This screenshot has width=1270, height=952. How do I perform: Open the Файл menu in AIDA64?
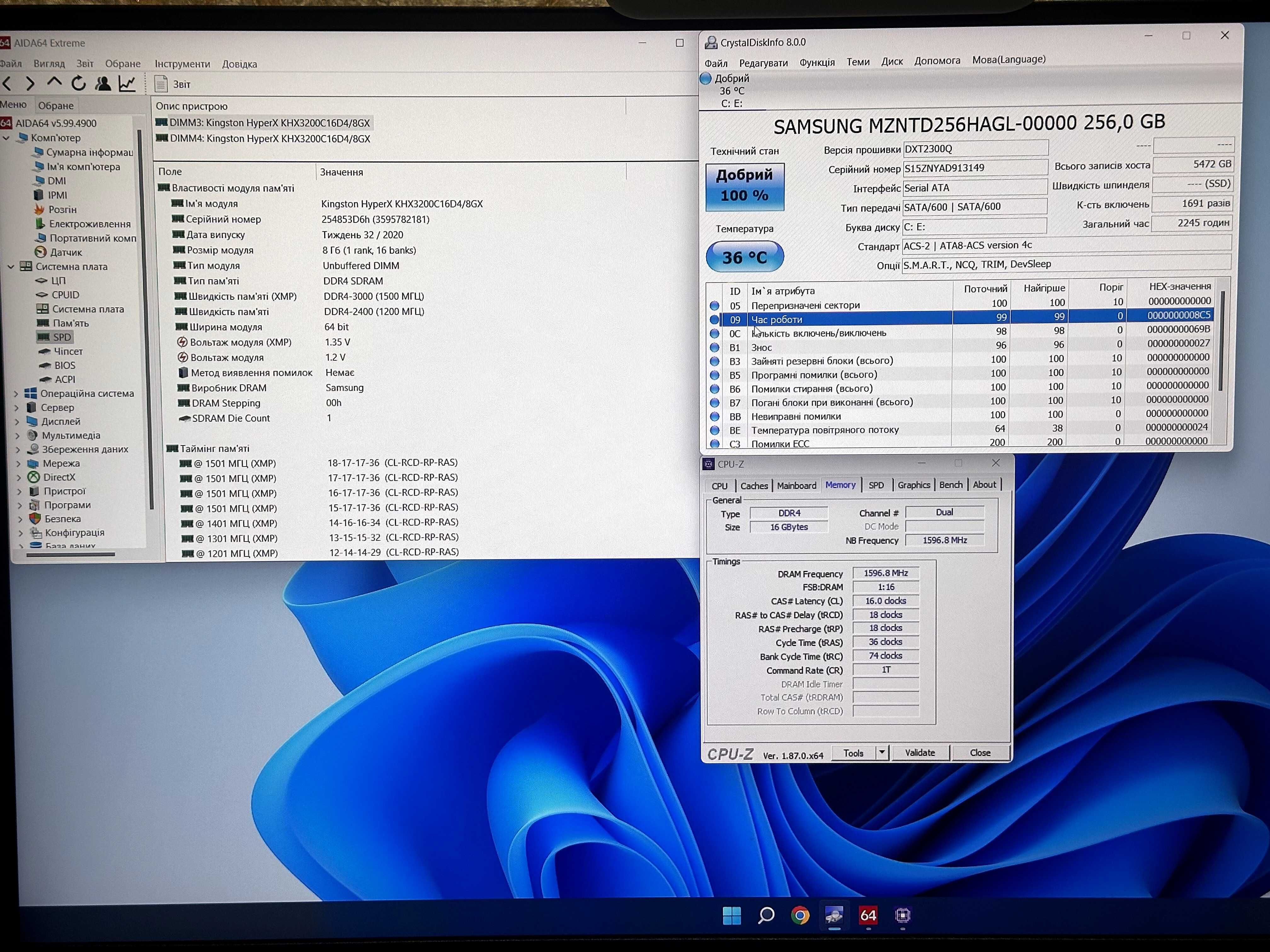pos(11,64)
